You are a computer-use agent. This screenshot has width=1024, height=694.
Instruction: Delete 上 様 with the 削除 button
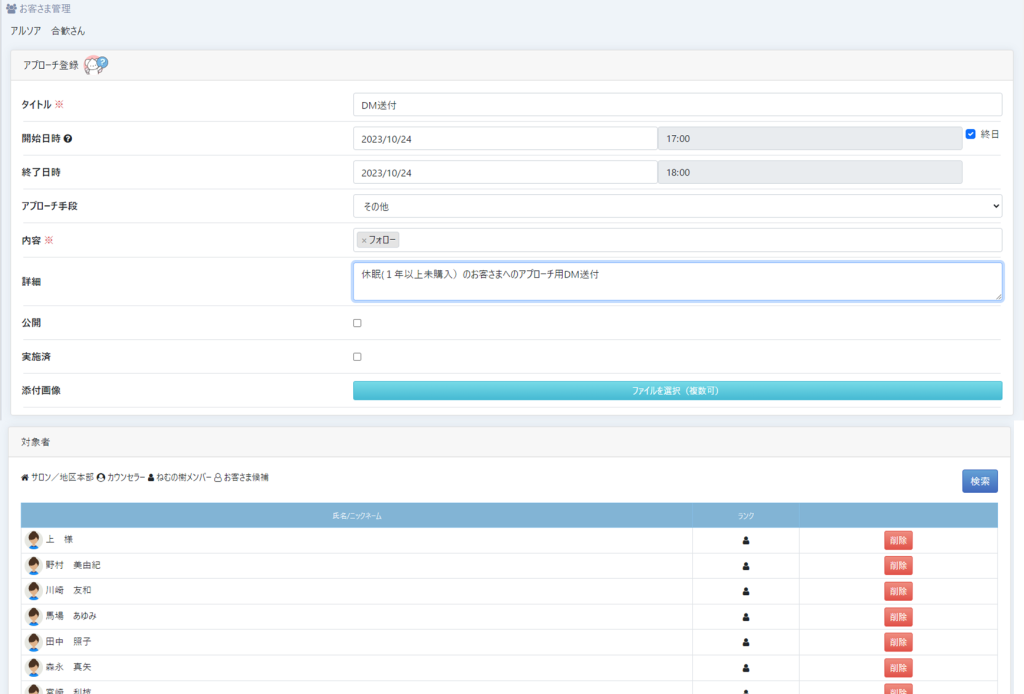(898, 540)
